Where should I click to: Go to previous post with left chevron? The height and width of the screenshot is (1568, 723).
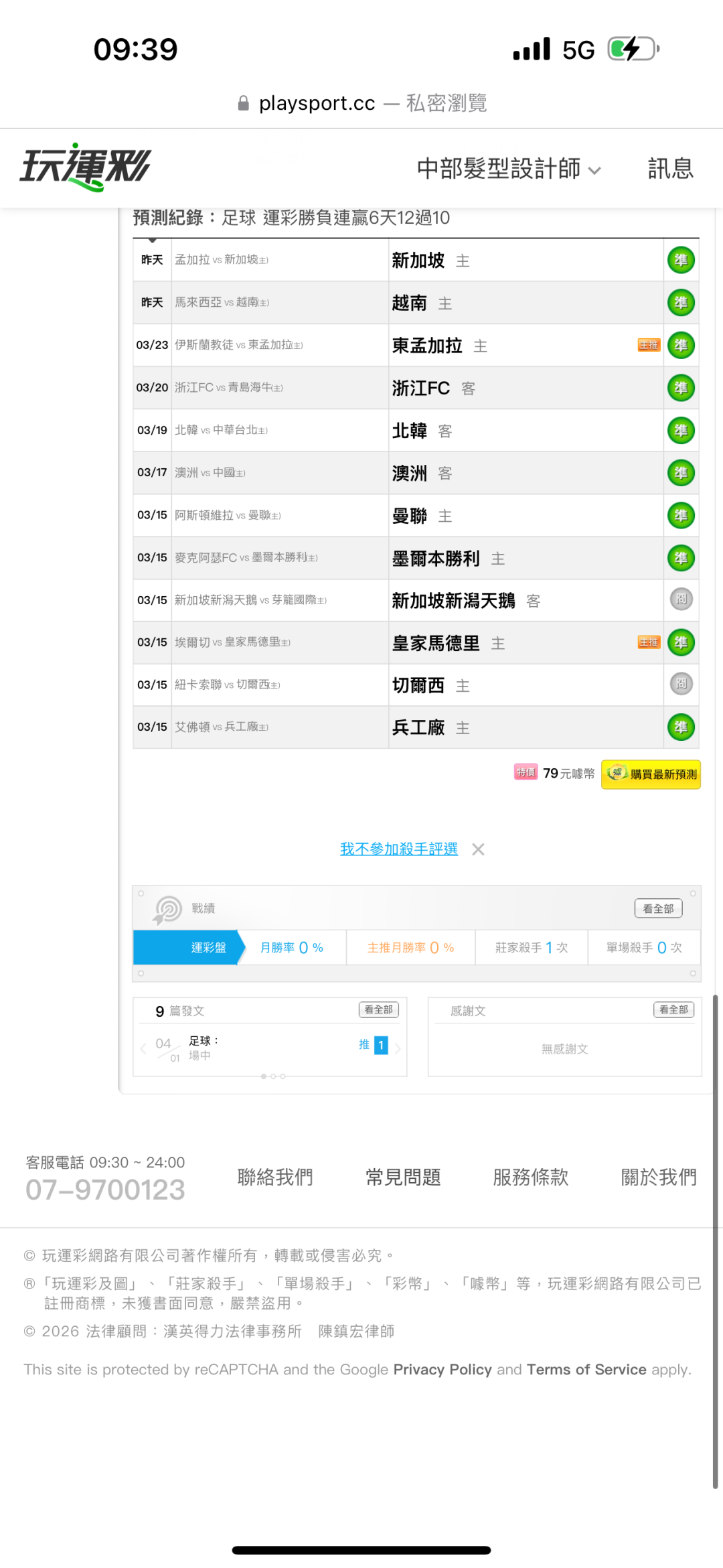143,1049
